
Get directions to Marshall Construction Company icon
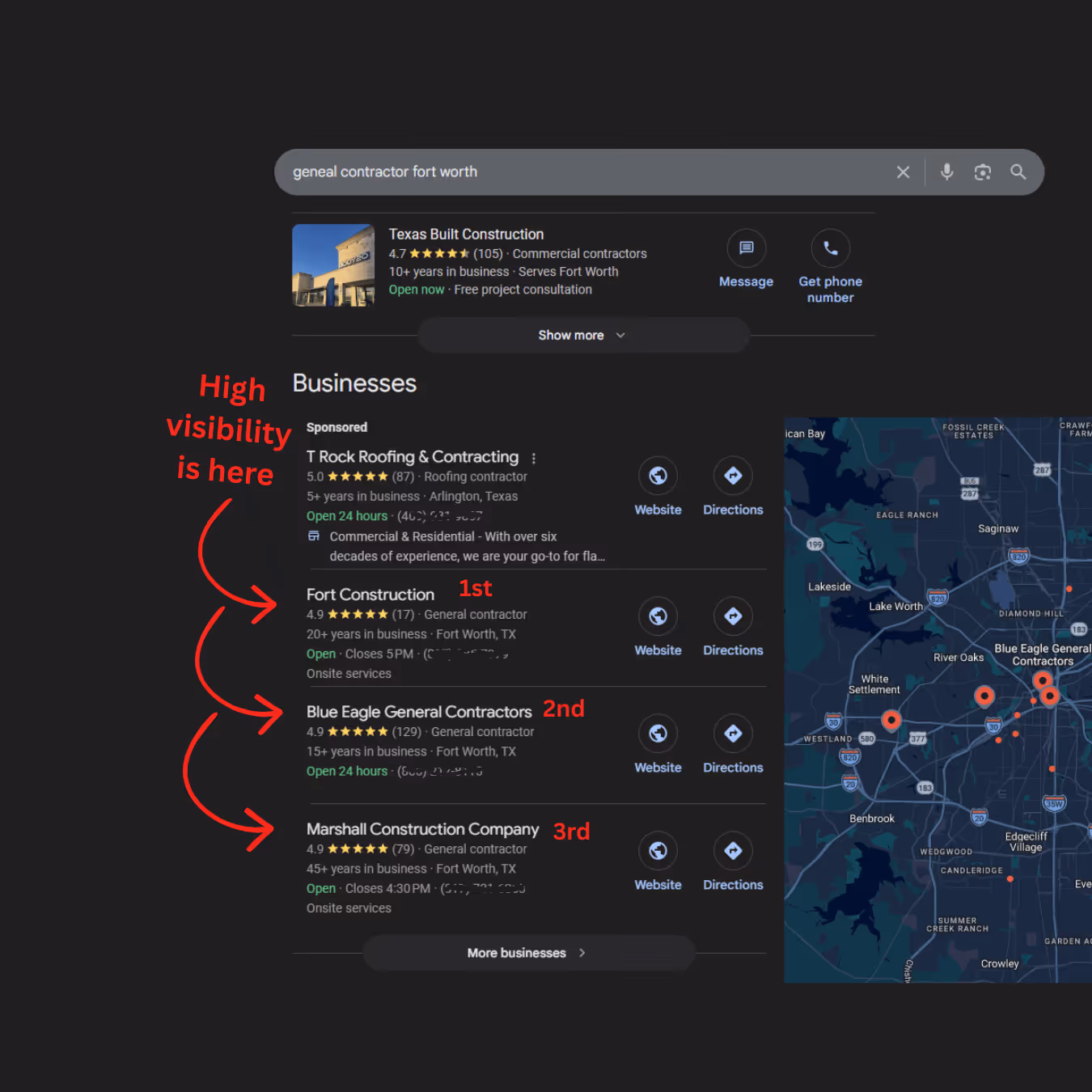[733, 851]
